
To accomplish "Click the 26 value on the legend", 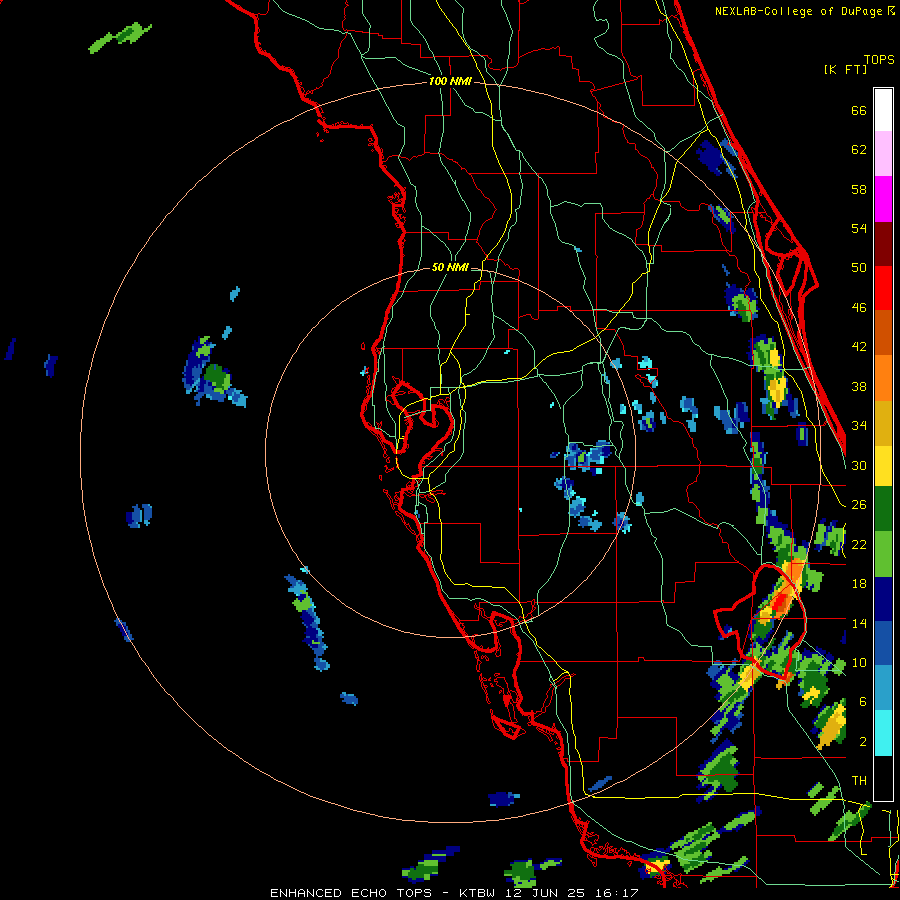I will pyautogui.click(x=859, y=505).
